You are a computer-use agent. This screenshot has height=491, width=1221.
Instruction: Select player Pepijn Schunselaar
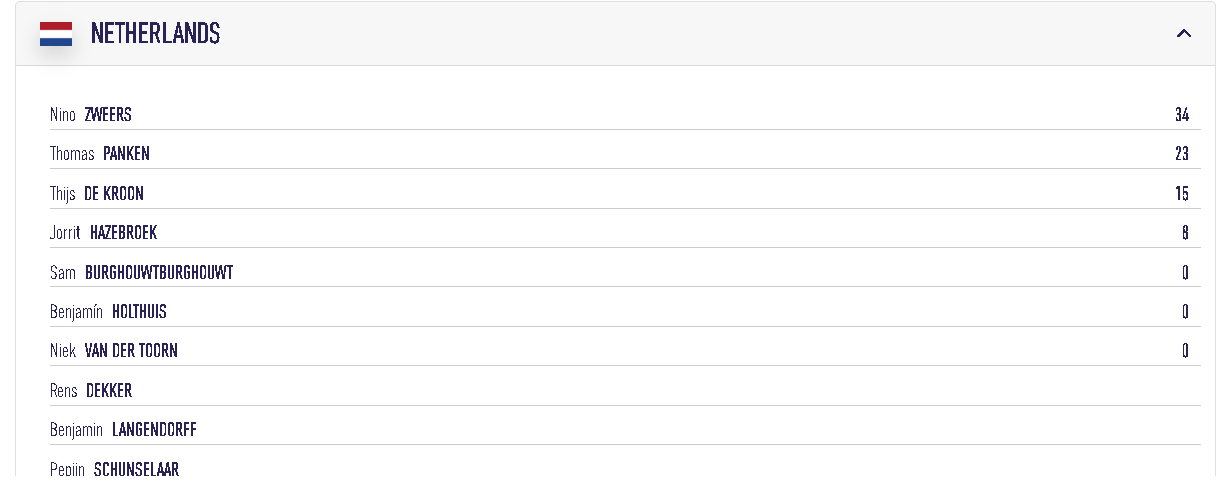[114, 469]
